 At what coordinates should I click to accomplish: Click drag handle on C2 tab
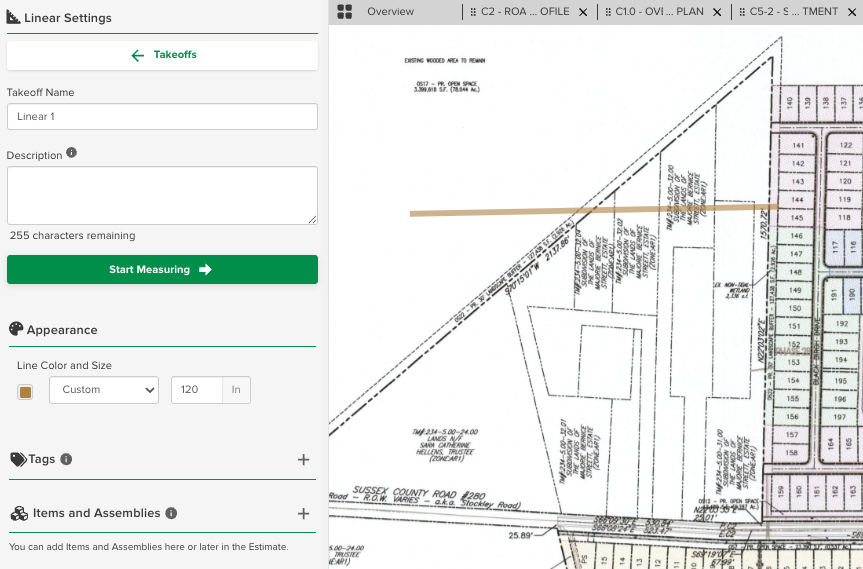[471, 12]
